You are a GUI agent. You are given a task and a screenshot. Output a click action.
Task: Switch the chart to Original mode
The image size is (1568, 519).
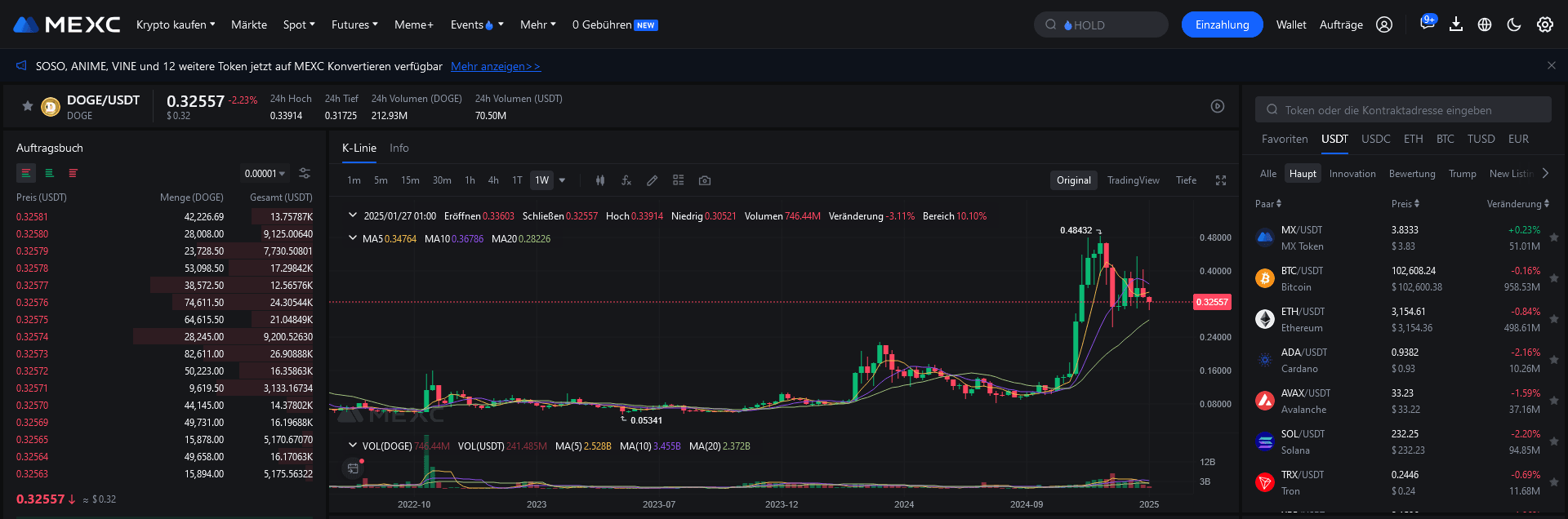(1074, 180)
